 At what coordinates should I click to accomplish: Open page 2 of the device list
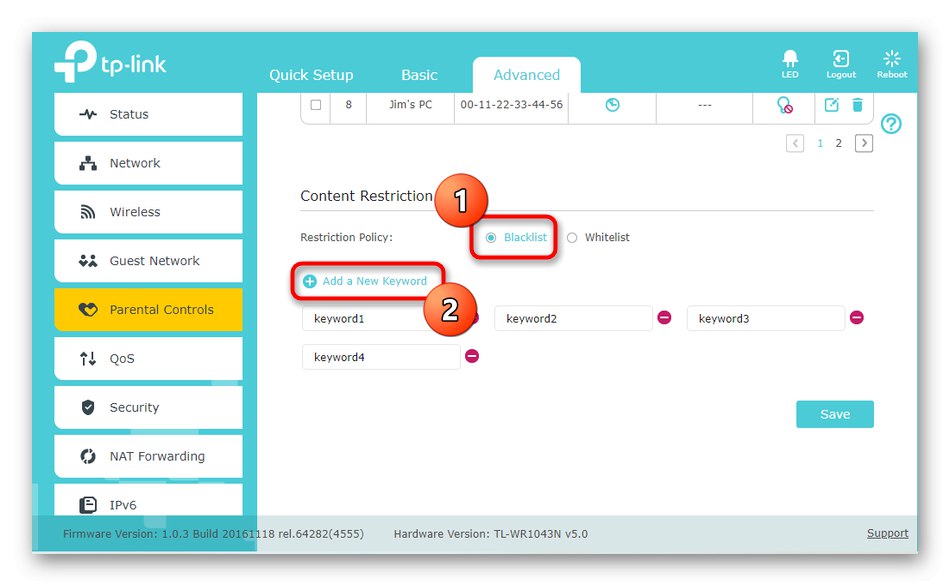[x=839, y=144]
